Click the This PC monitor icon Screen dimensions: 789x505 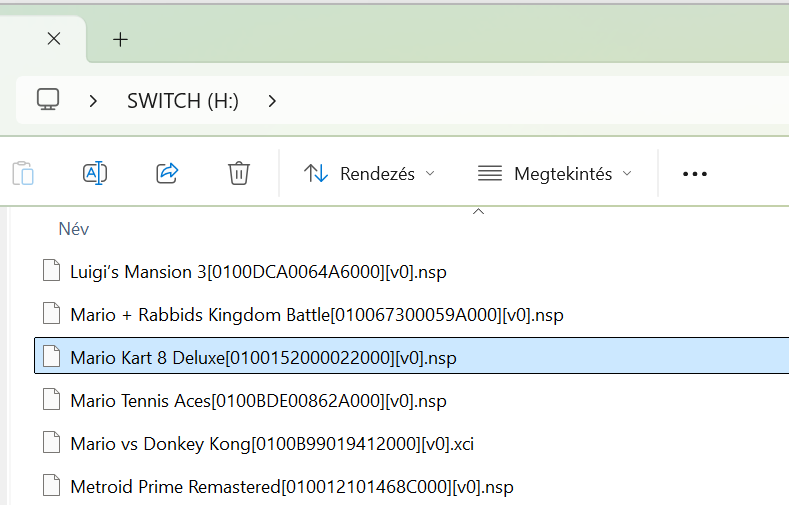pos(48,100)
